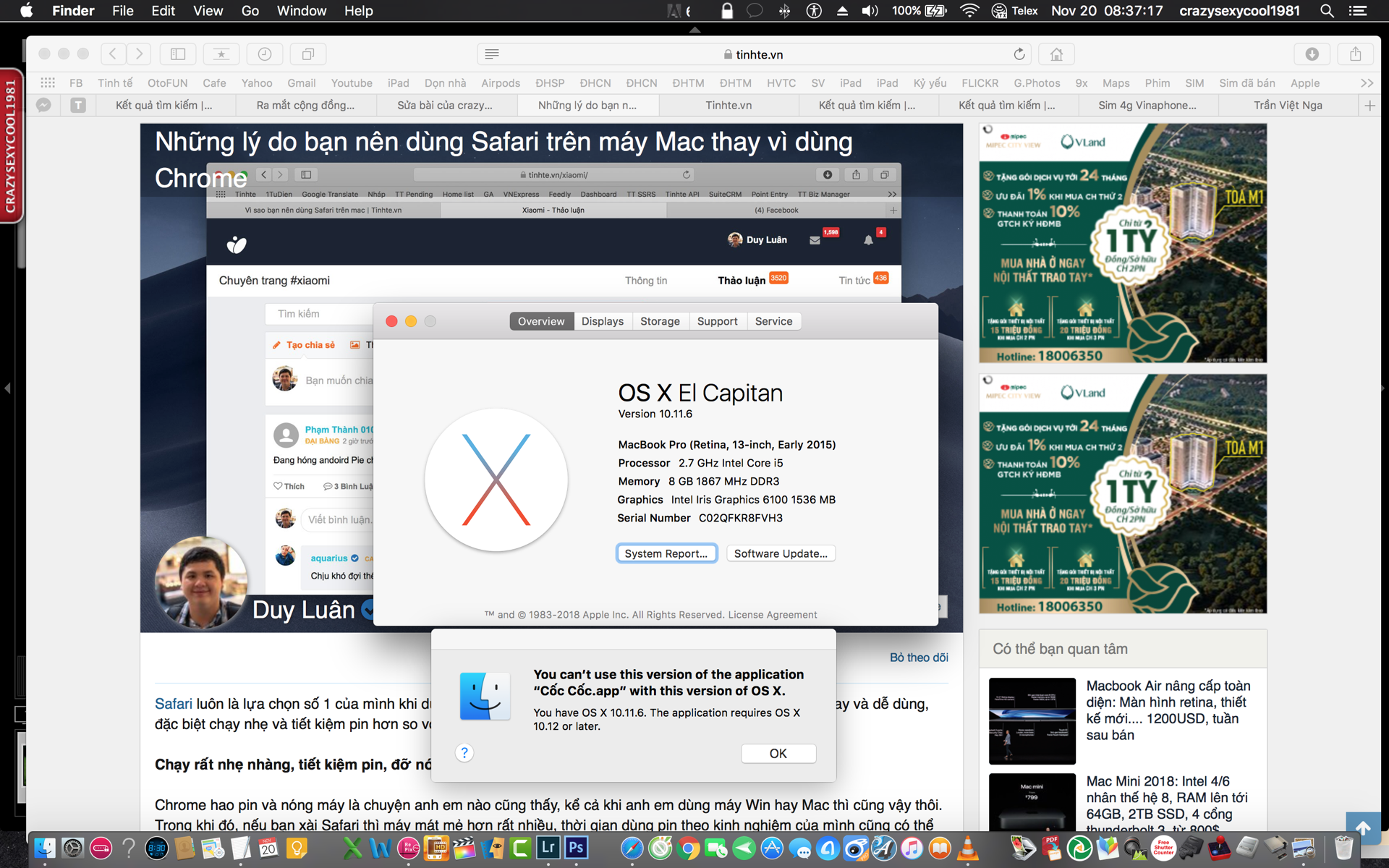Open the ĐHSP bookmarks folder
The width and height of the screenshot is (1389, 868).
[x=550, y=83]
